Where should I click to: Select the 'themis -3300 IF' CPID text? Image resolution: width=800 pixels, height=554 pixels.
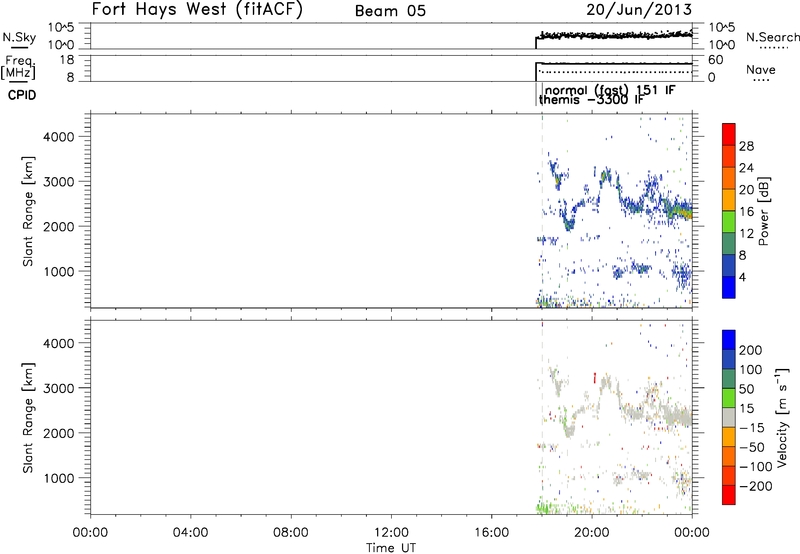pyautogui.click(x=591, y=100)
